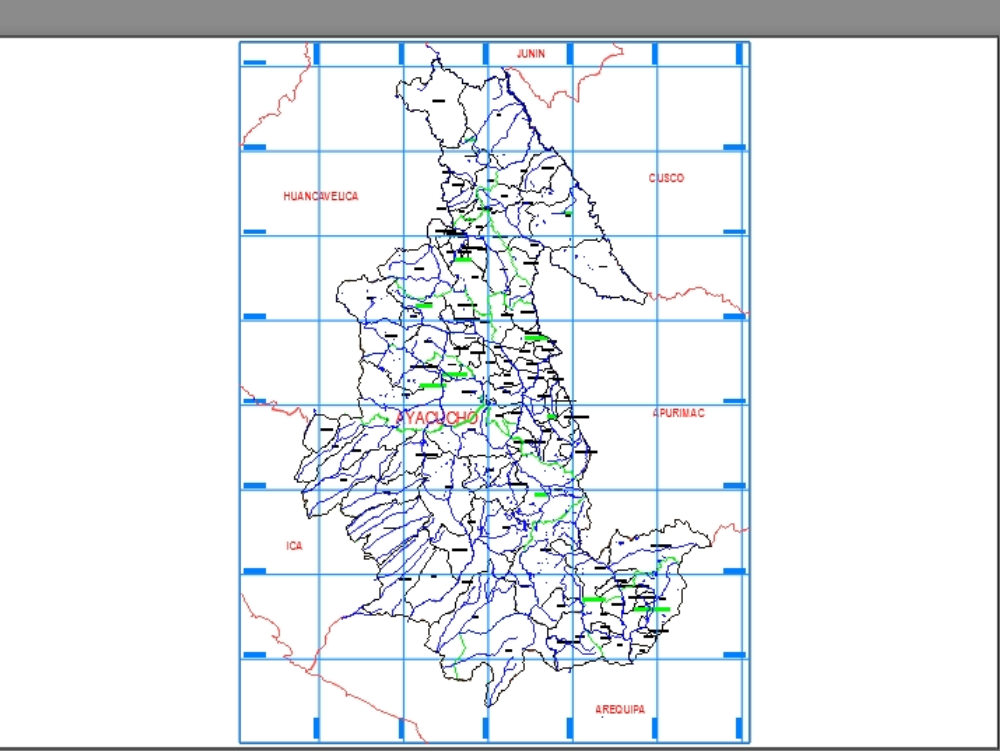The width and height of the screenshot is (1000, 751).
Task: Click the longest green bar in southeast cluster
Action: [651, 608]
